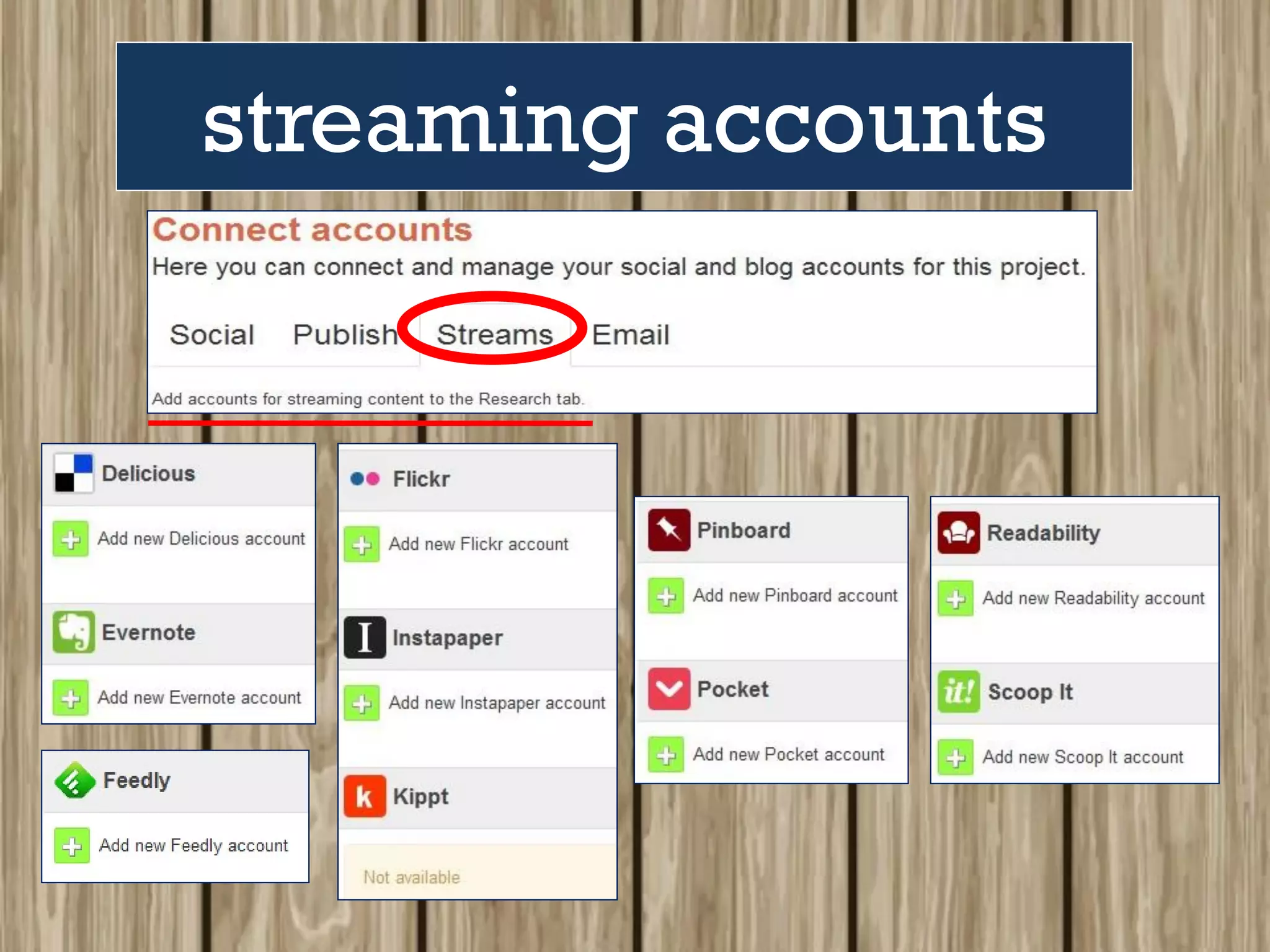Screen dimensions: 1270x952
Task: Click the green plus for Instapaper account
Action: click(362, 703)
